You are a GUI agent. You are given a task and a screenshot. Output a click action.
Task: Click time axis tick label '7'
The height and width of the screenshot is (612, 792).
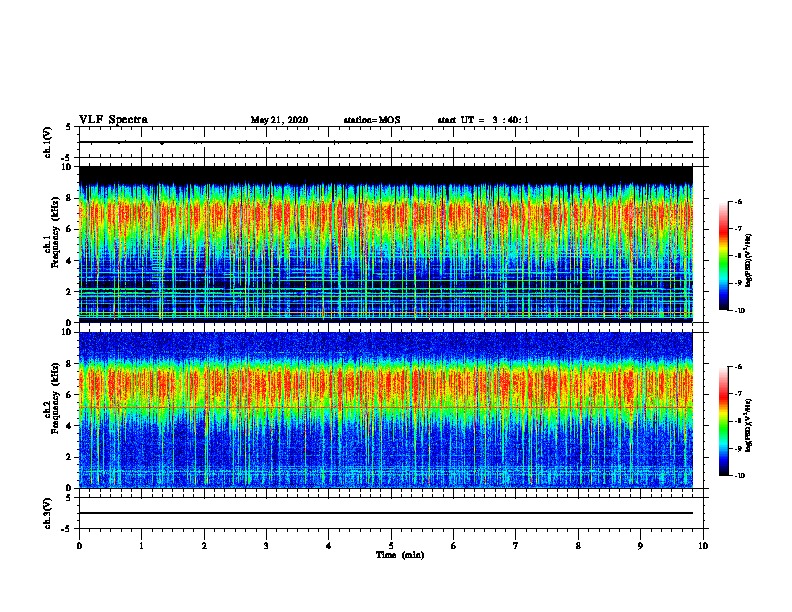pos(516,546)
